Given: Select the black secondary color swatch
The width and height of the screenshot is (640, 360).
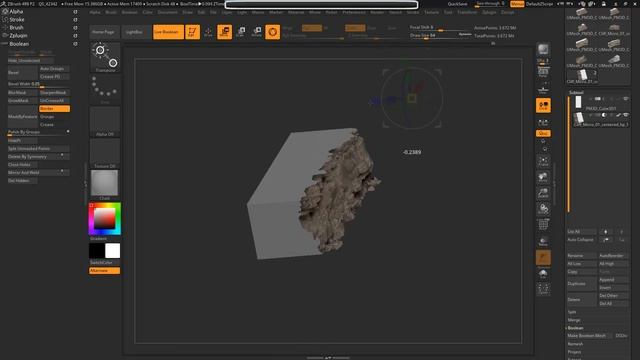Looking at the screenshot, I should pyautogui.click(x=97, y=251).
